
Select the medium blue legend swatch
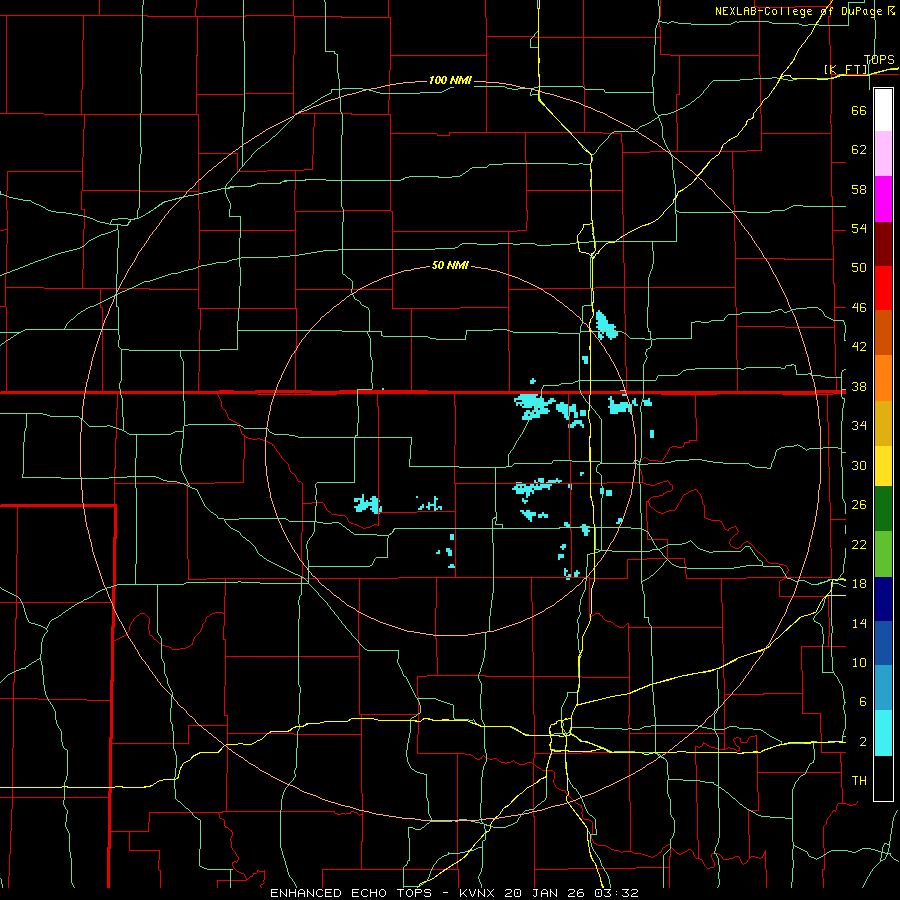883,643
